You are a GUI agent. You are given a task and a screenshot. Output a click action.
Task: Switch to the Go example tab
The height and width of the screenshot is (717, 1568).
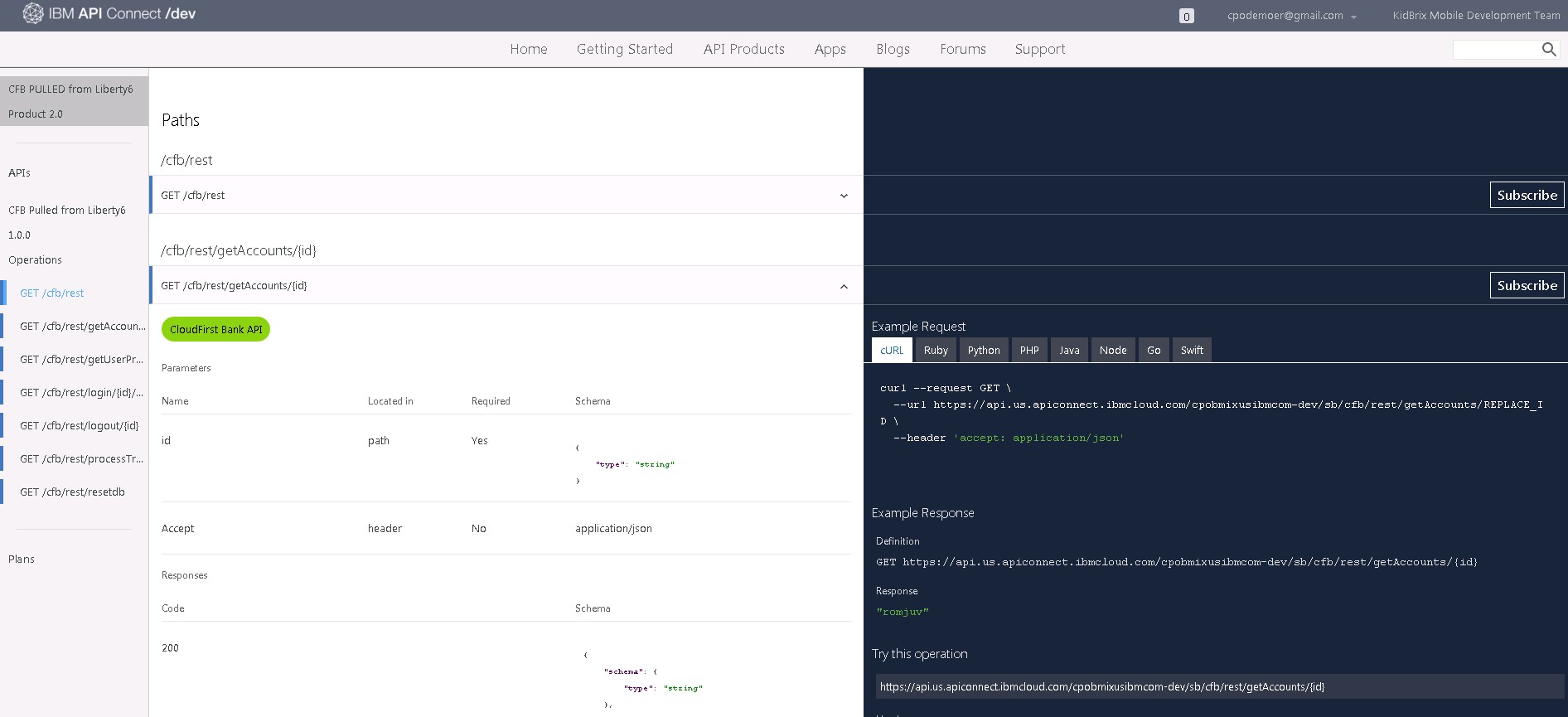[x=1154, y=351]
